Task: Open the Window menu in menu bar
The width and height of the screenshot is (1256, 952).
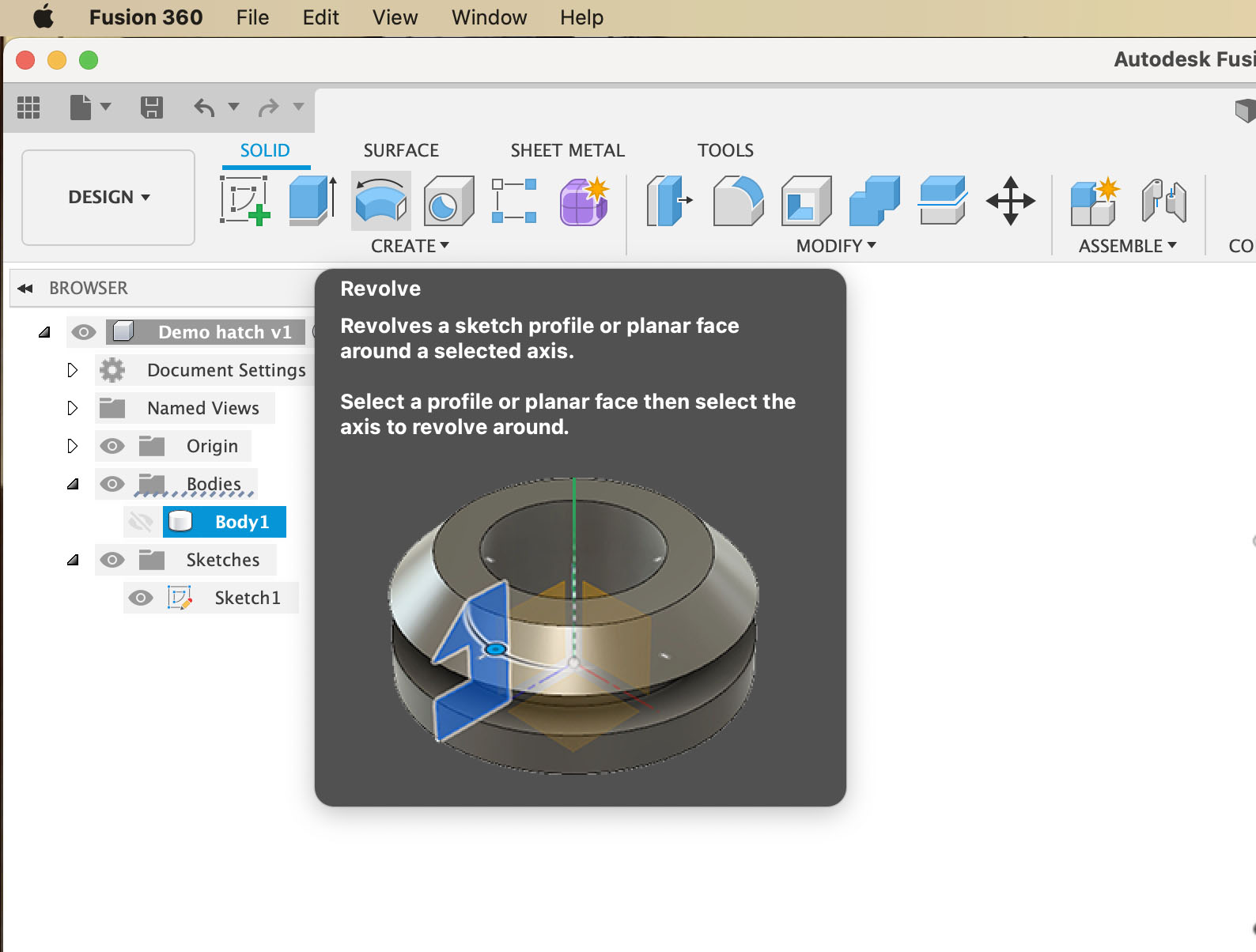Action: click(489, 17)
